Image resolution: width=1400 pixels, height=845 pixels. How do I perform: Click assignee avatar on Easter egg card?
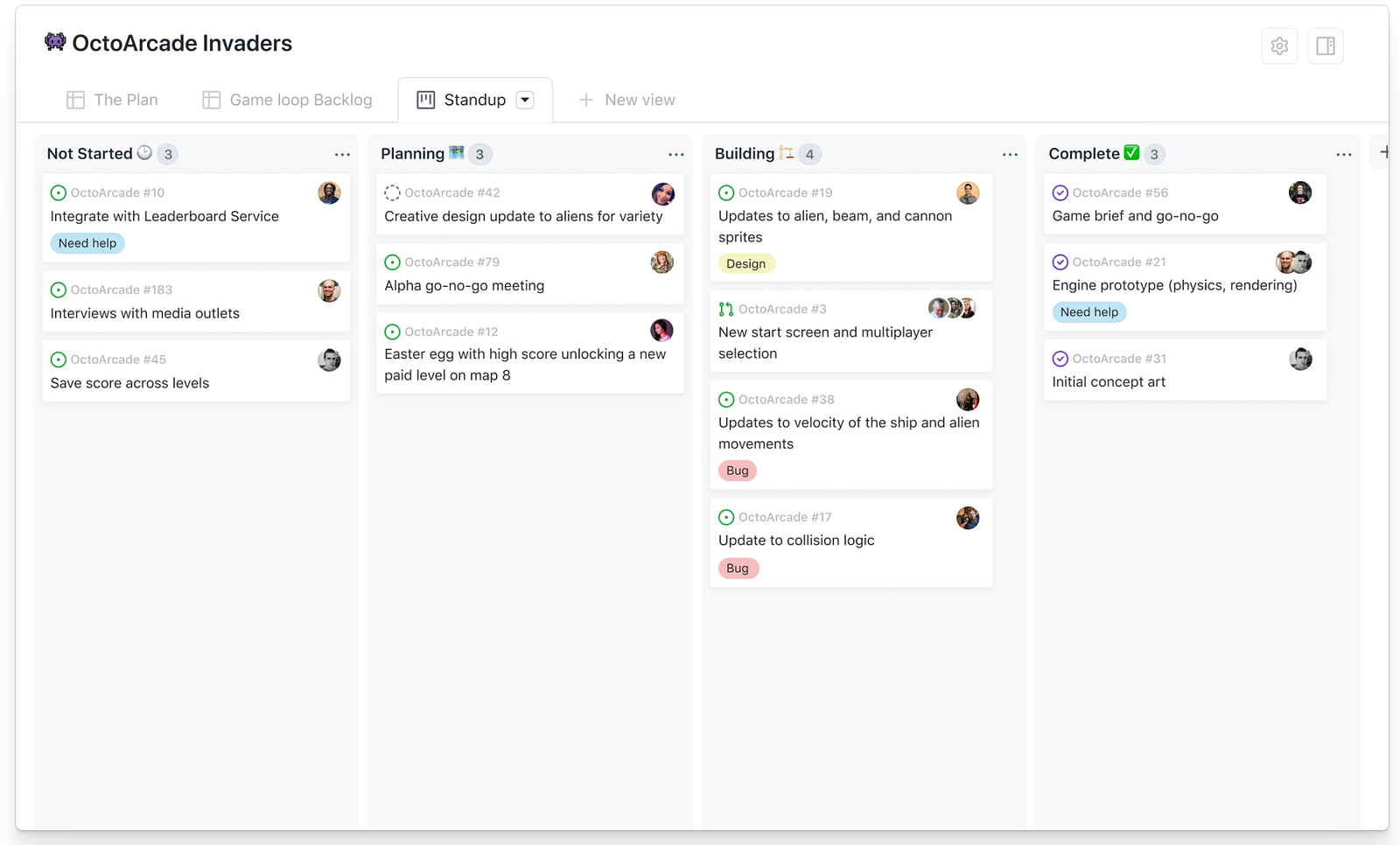coord(662,330)
